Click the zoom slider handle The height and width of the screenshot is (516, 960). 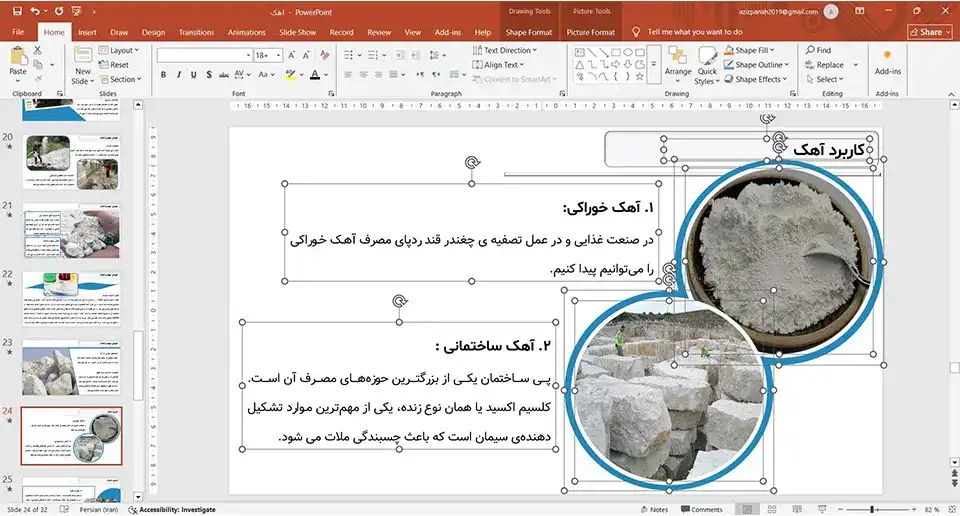[x=871, y=509]
